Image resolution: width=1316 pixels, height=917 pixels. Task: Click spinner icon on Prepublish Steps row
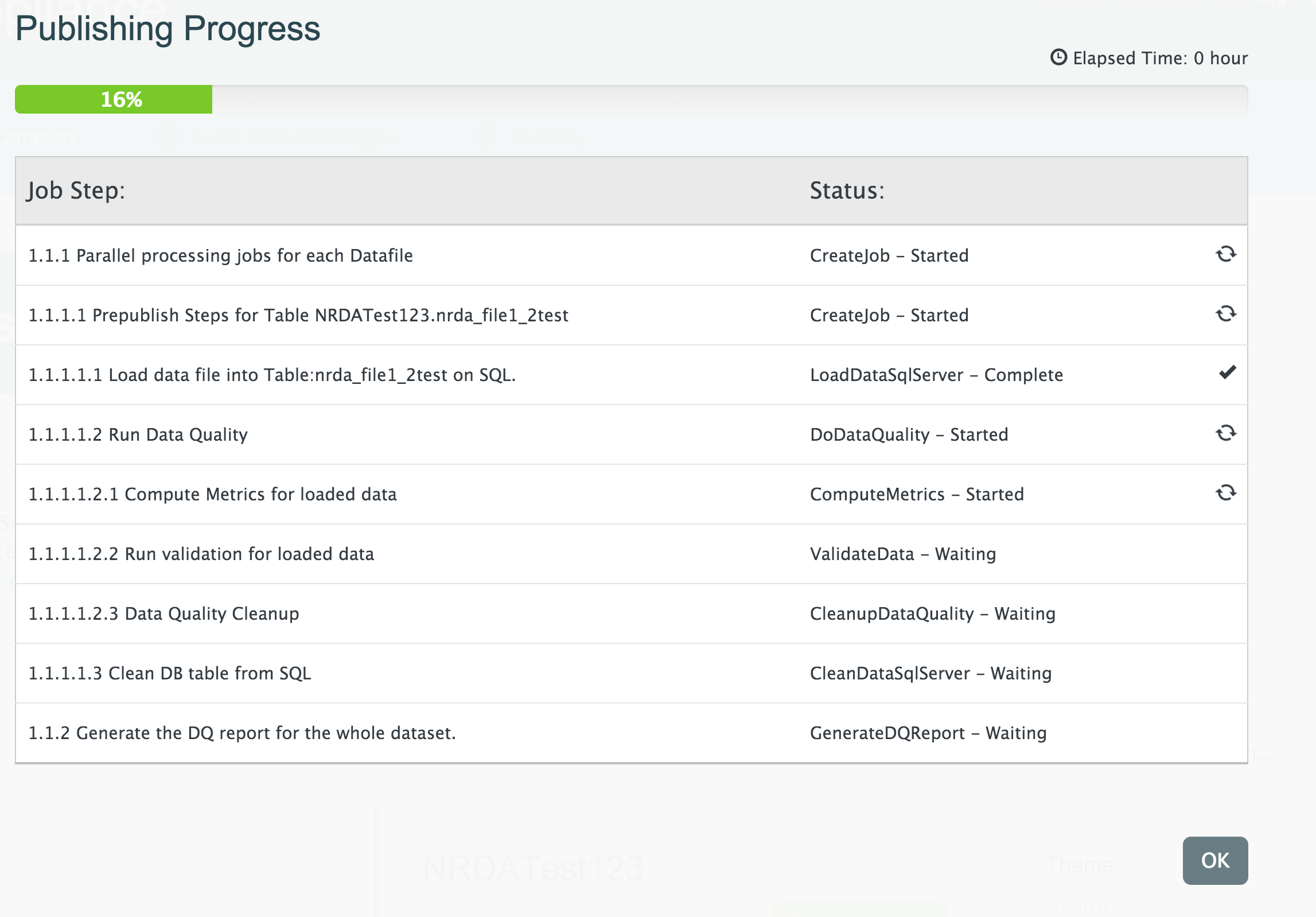(1225, 314)
